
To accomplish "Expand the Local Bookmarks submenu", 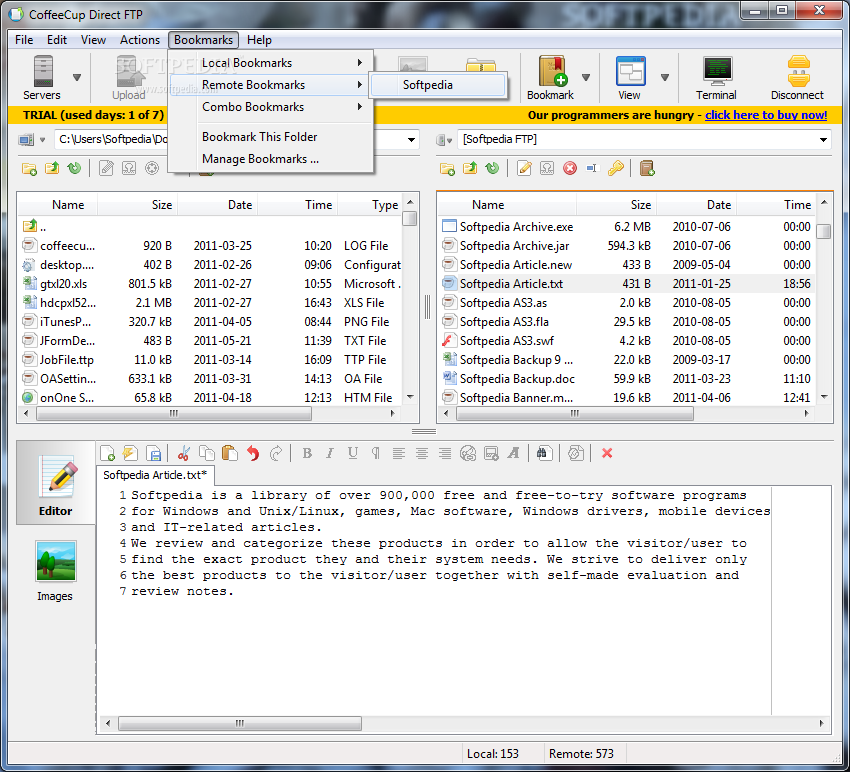I will tap(271, 63).
